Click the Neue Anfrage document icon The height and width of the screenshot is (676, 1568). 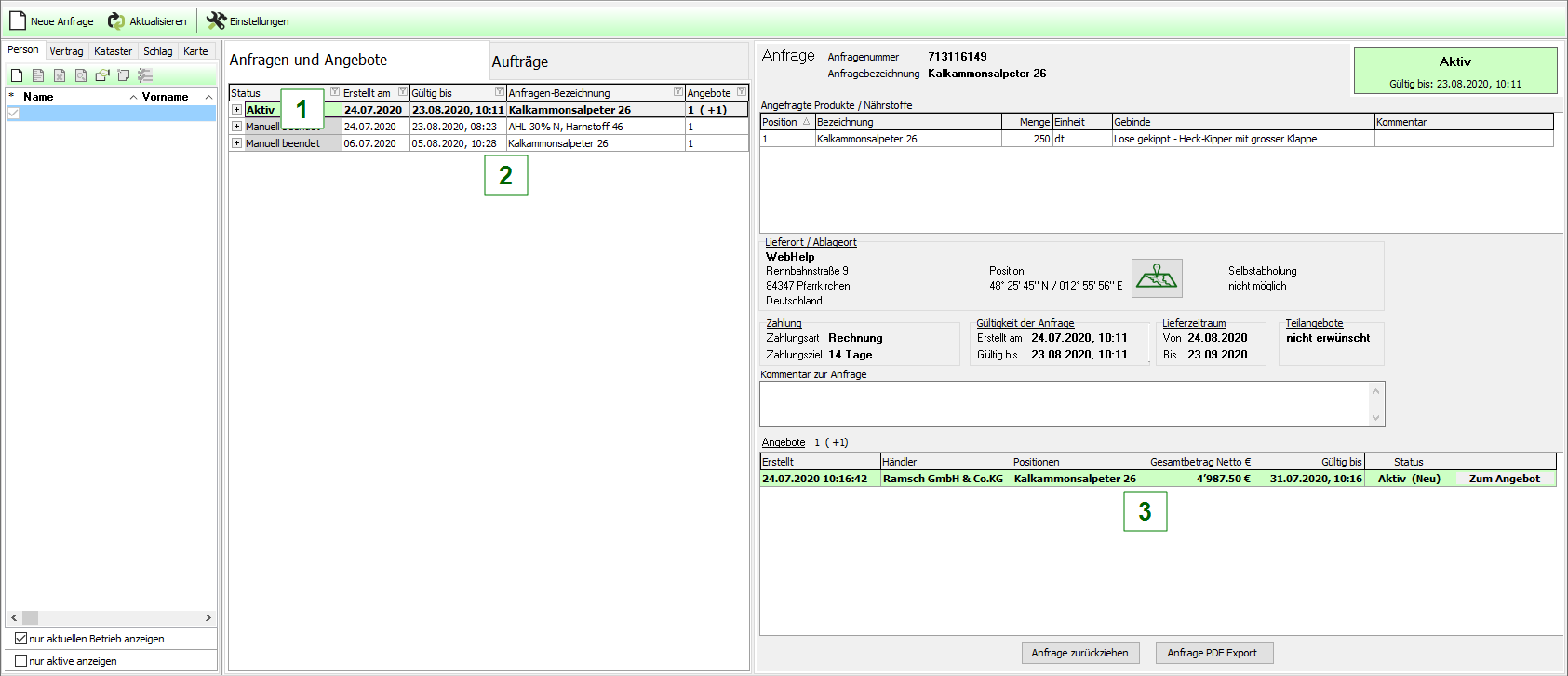(x=17, y=20)
